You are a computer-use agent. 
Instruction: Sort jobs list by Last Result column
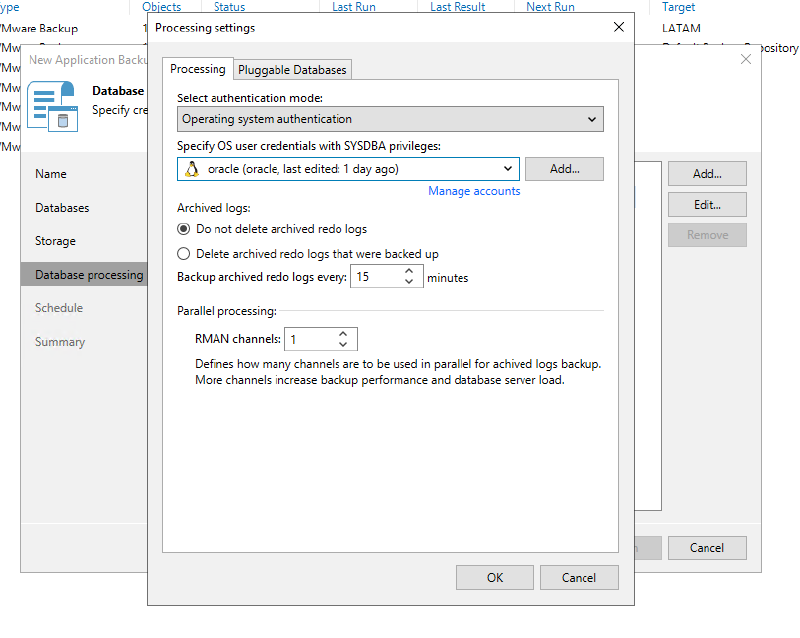pos(457,7)
